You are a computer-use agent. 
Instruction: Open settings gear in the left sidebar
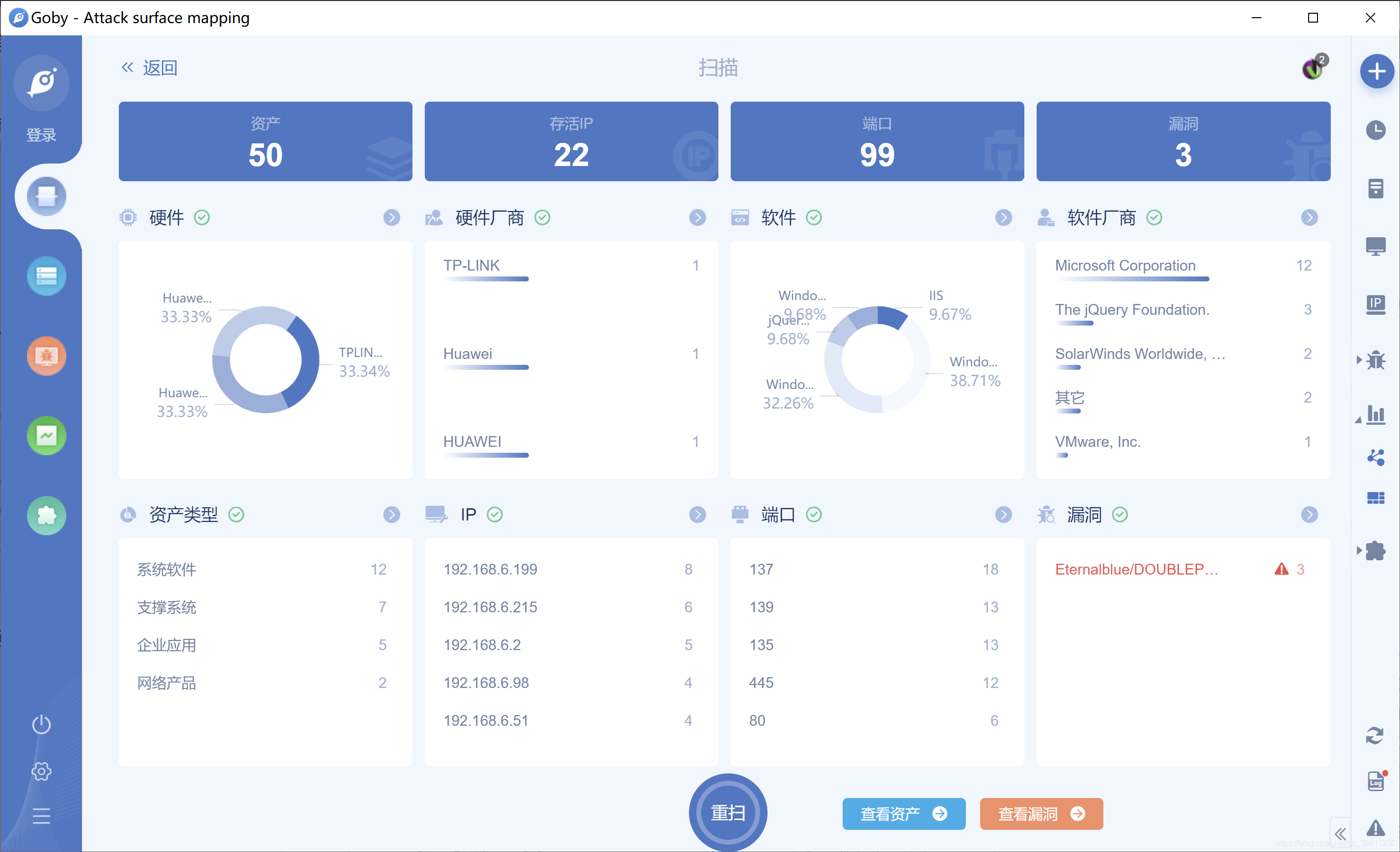[x=41, y=771]
